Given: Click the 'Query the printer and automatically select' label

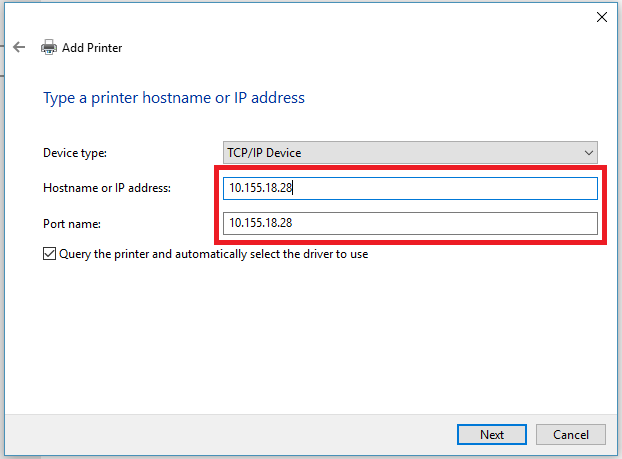Looking at the screenshot, I should click(x=214, y=254).
